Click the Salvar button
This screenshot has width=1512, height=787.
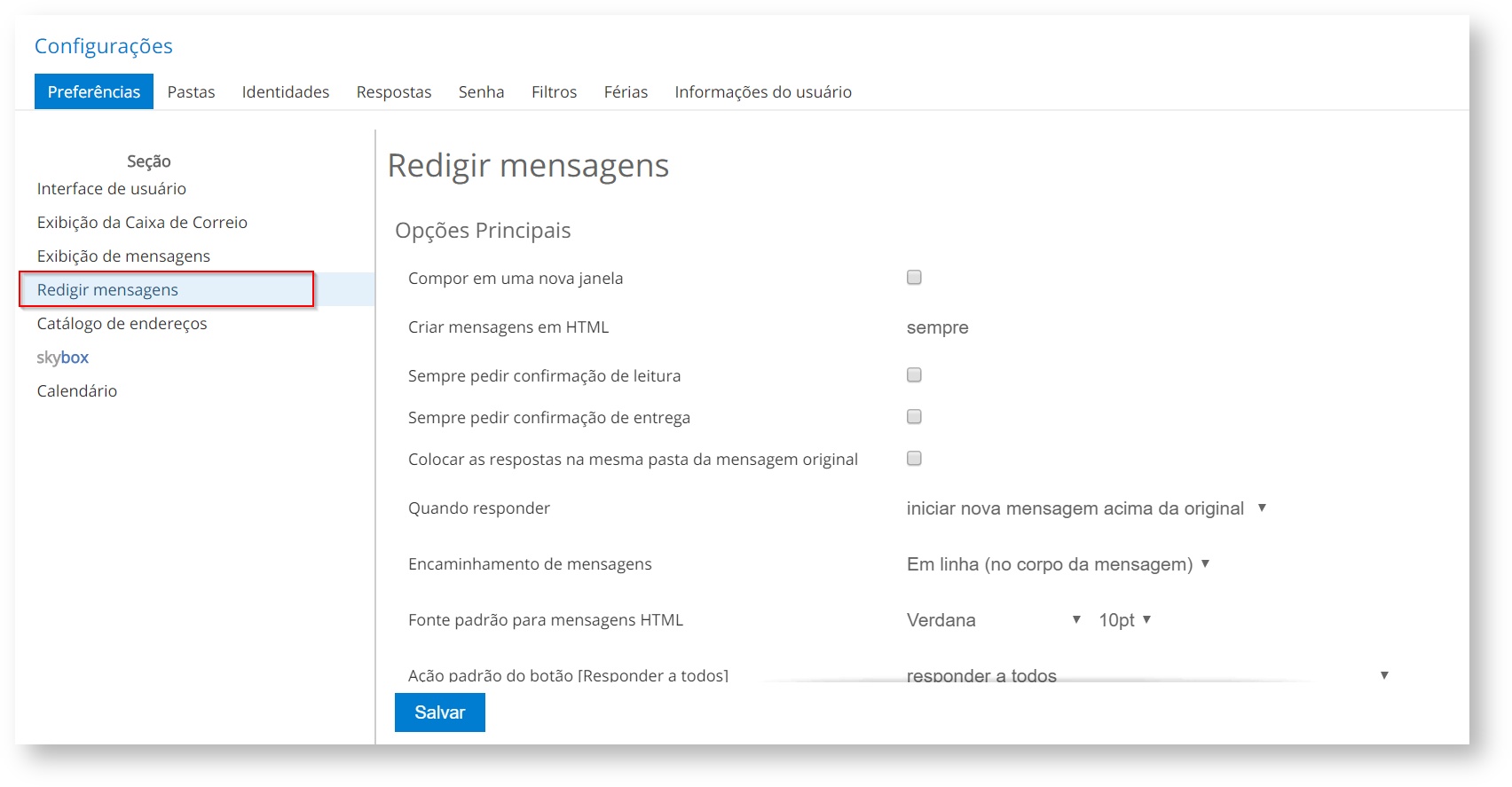tap(439, 712)
